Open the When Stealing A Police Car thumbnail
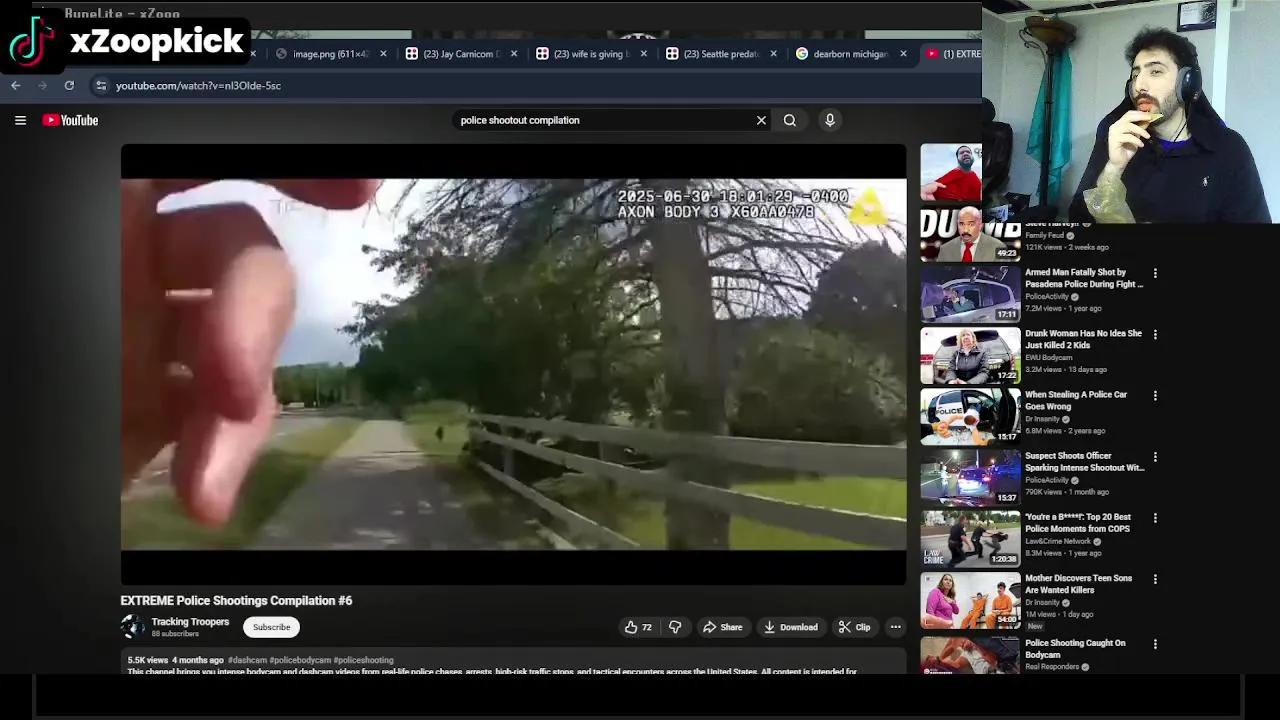1280x720 pixels. point(969,416)
